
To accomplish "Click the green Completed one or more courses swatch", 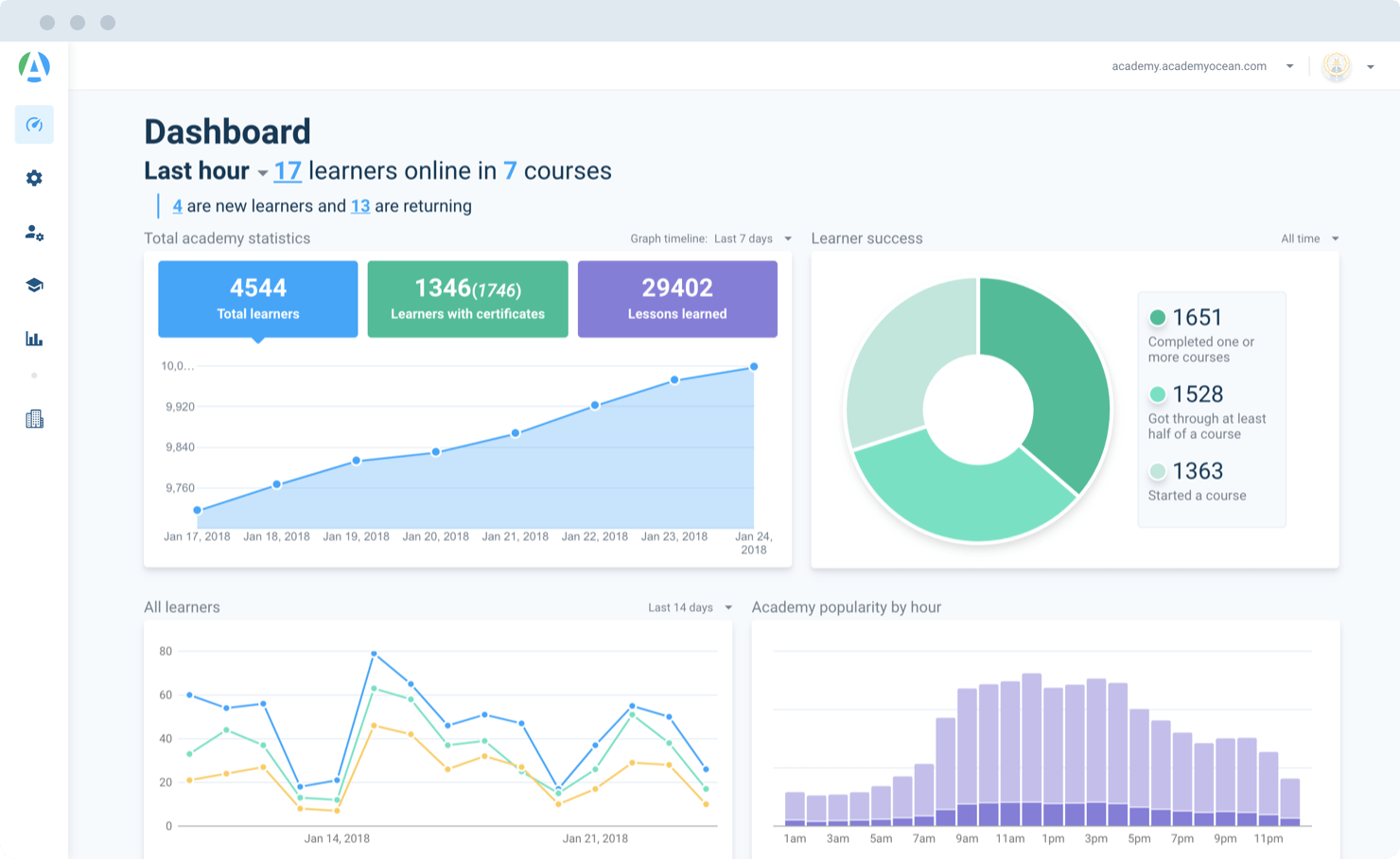I will (x=1157, y=318).
